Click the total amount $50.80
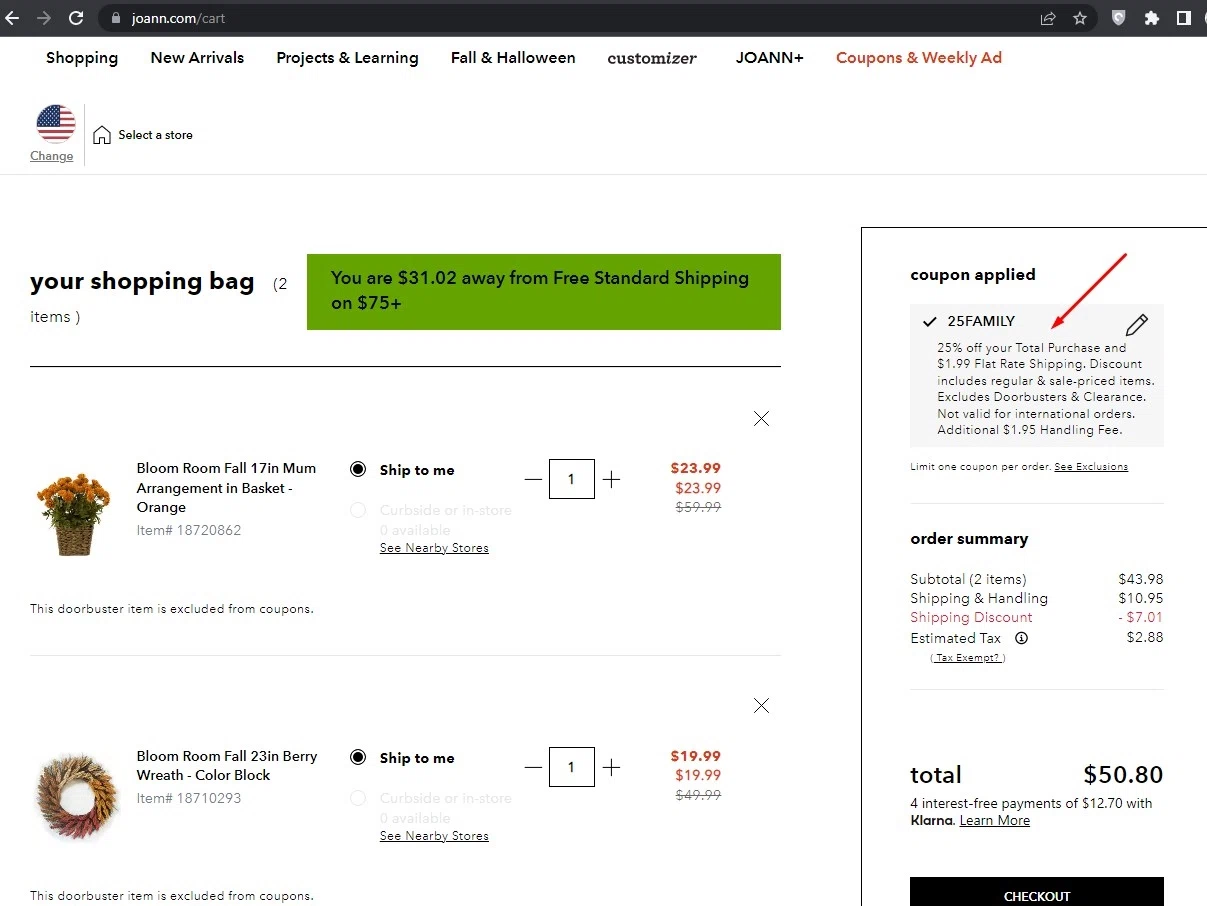Screen dimensions: 1207x906 coord(1123,775)
